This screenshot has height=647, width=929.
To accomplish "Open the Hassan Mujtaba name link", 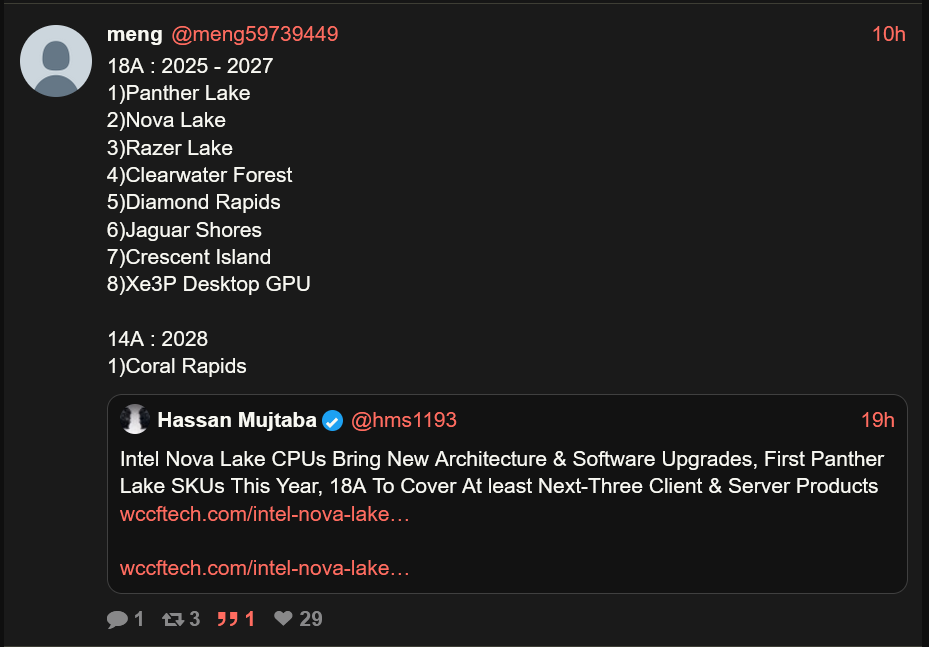I will pos(237,420).
